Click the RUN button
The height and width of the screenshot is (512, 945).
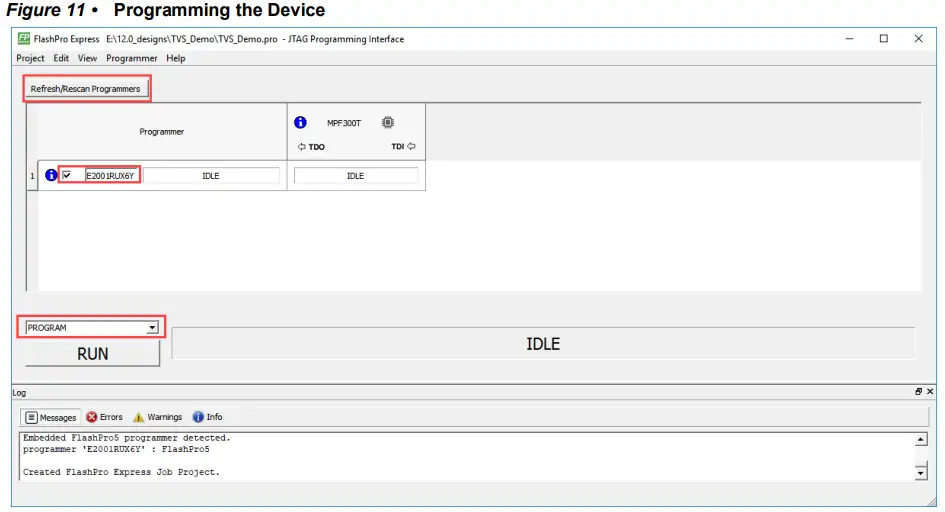coord(92,354)
